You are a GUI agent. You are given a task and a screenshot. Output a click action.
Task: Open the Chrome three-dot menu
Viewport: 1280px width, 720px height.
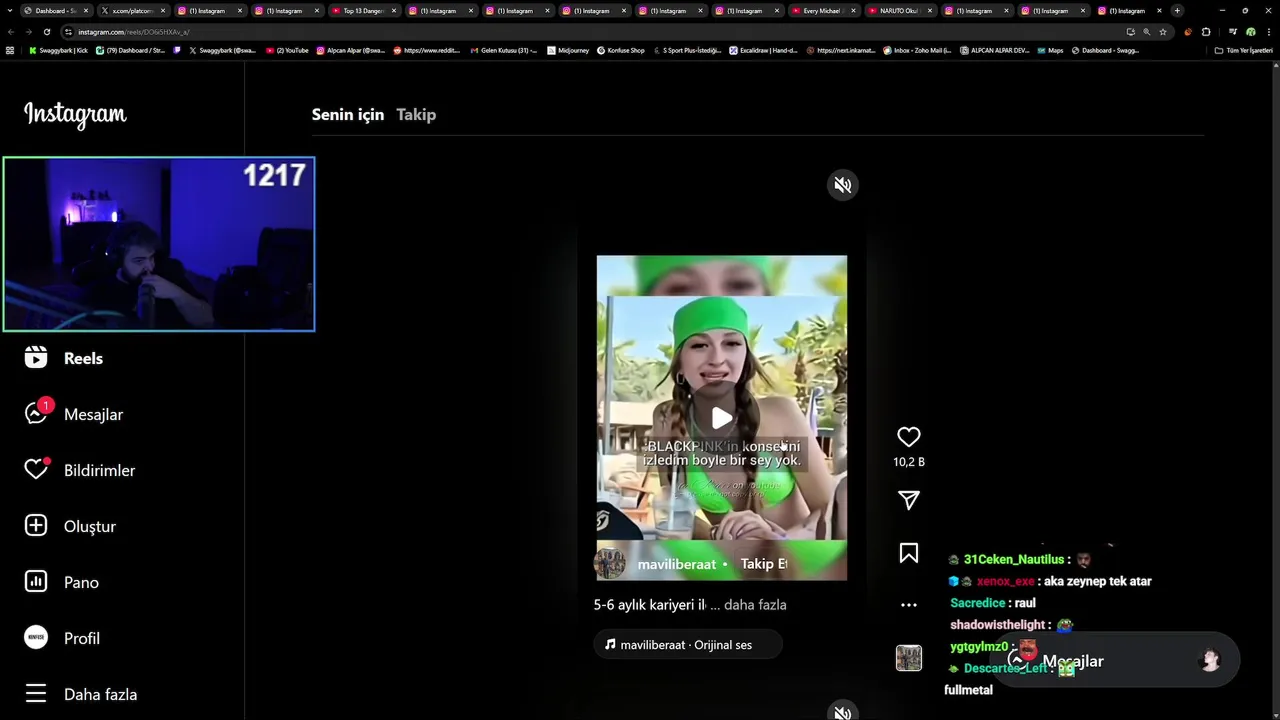1270,32
